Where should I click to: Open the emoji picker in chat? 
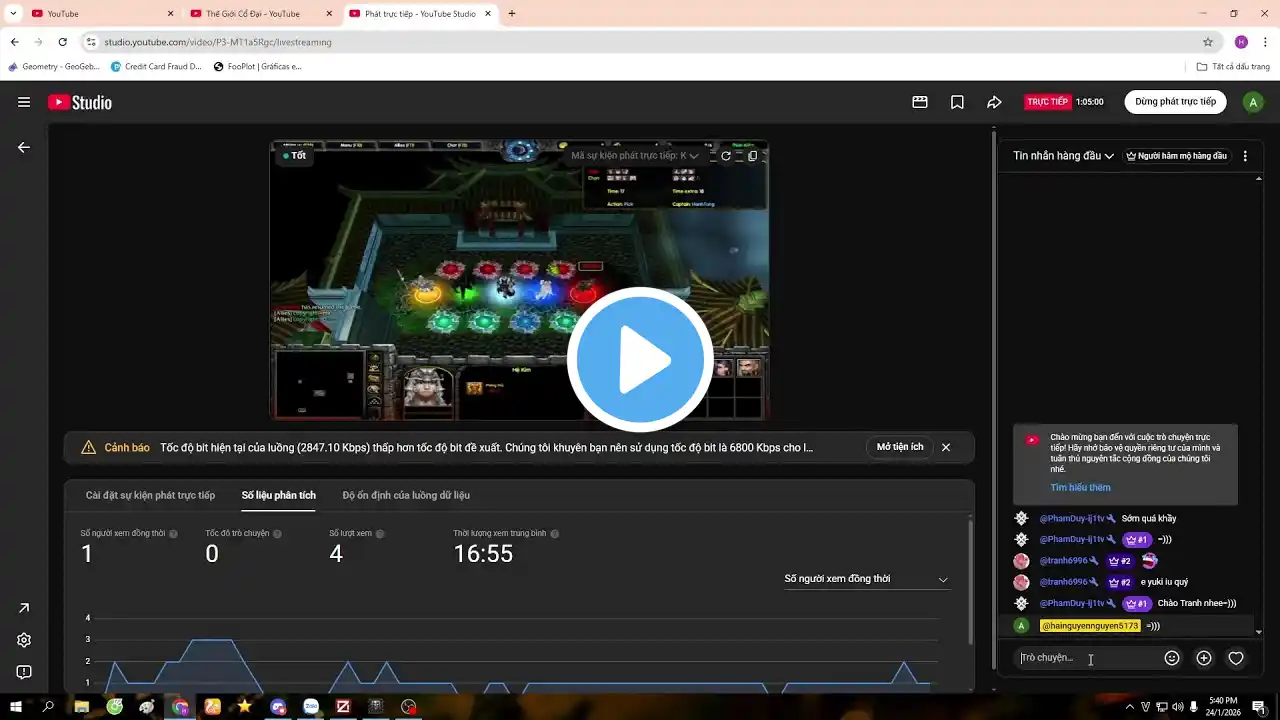pyautogui.click(x=1172, y=658)
